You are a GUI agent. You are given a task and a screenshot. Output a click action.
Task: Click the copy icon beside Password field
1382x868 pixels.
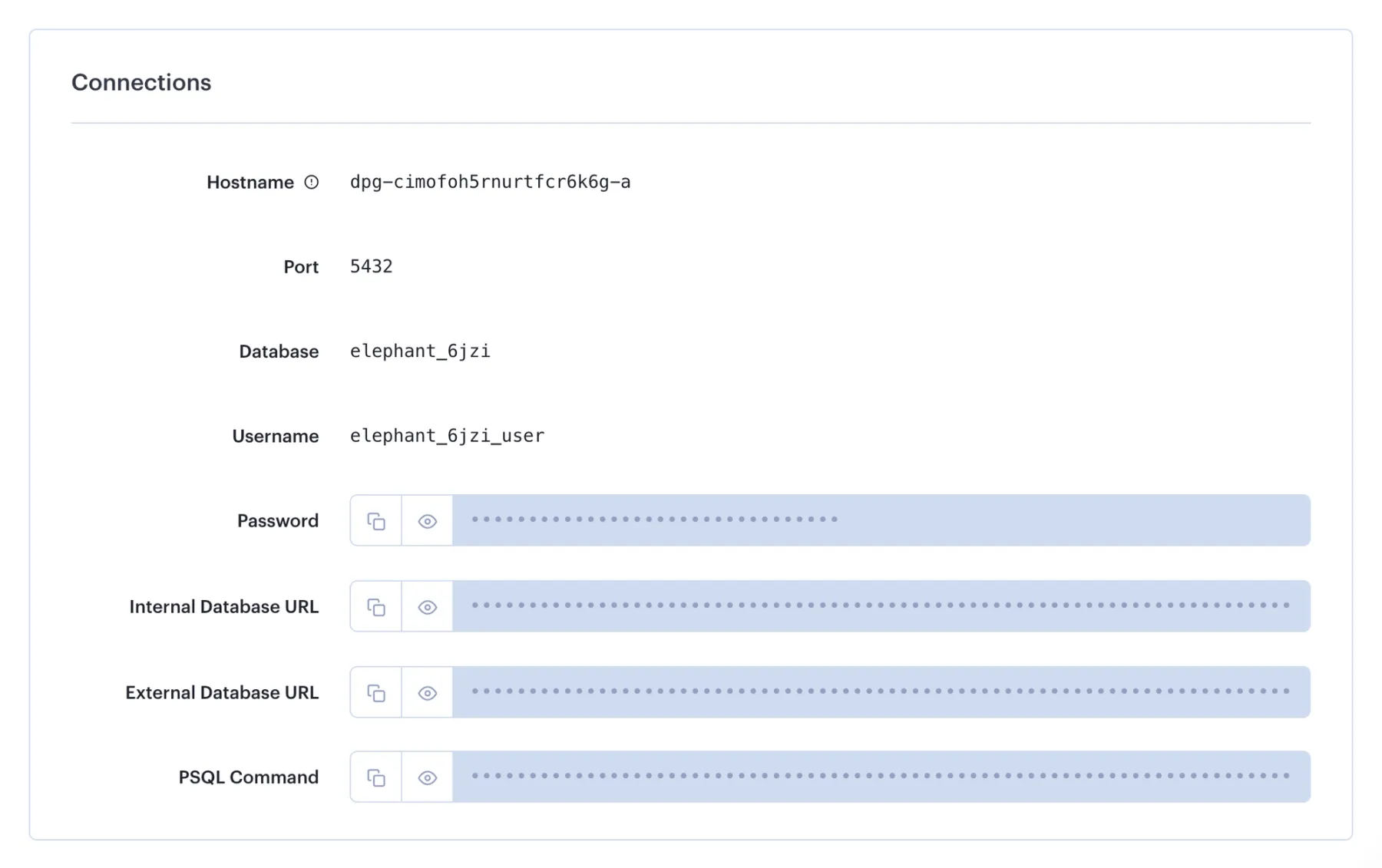pos(375,520)
